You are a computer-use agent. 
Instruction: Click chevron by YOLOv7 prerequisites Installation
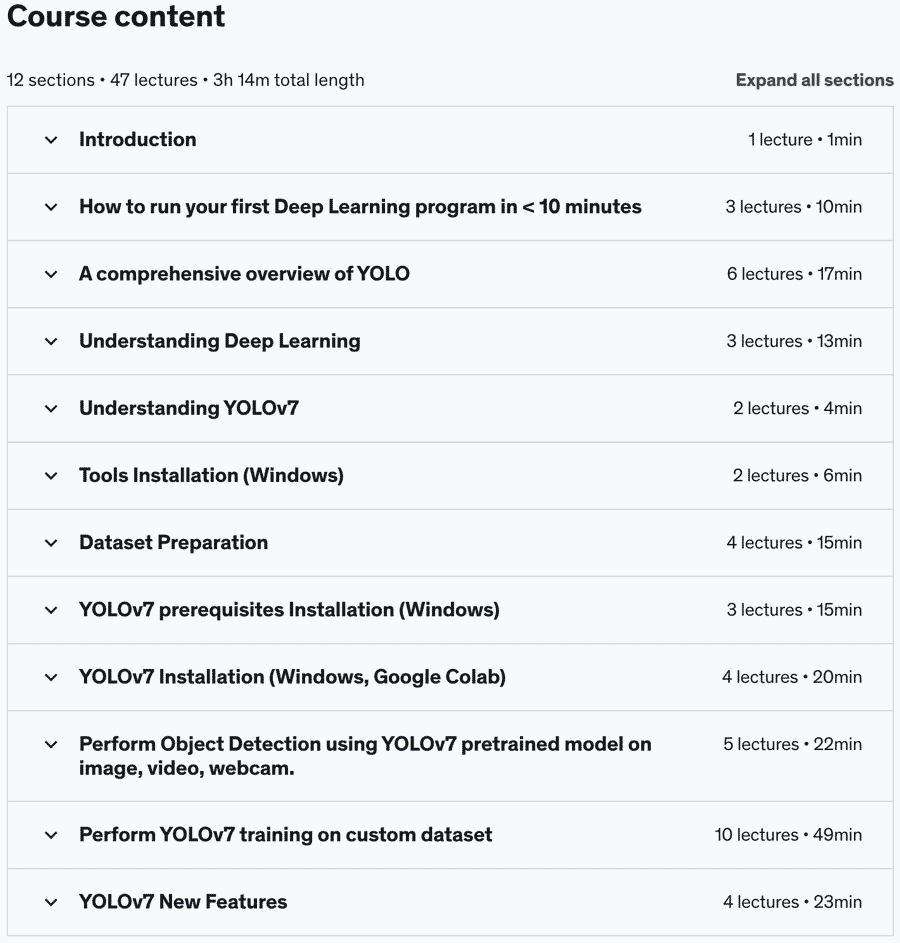click(x=51, y=610)
